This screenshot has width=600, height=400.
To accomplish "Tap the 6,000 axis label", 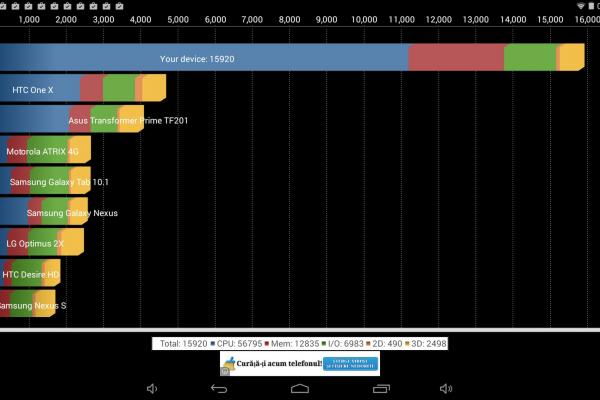I will [x=215, y=20].
